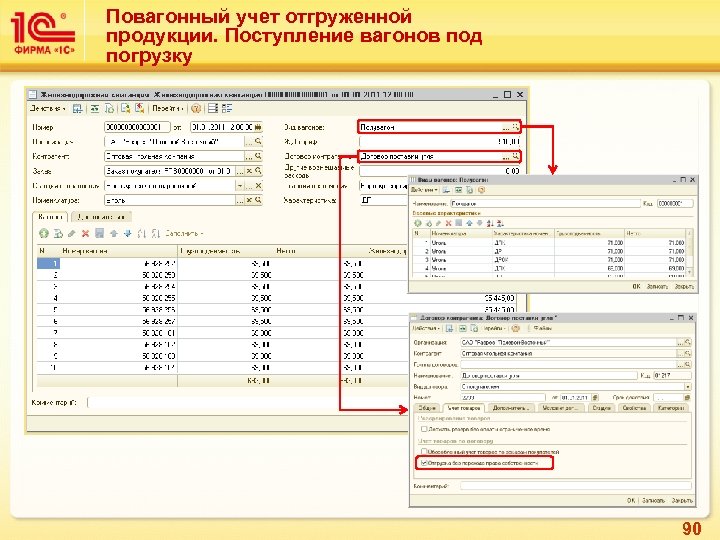This screenshot has width=720, height=540.
Task: Clear the Номенклатура field with its X icon
Action: (x=249, y=200)
